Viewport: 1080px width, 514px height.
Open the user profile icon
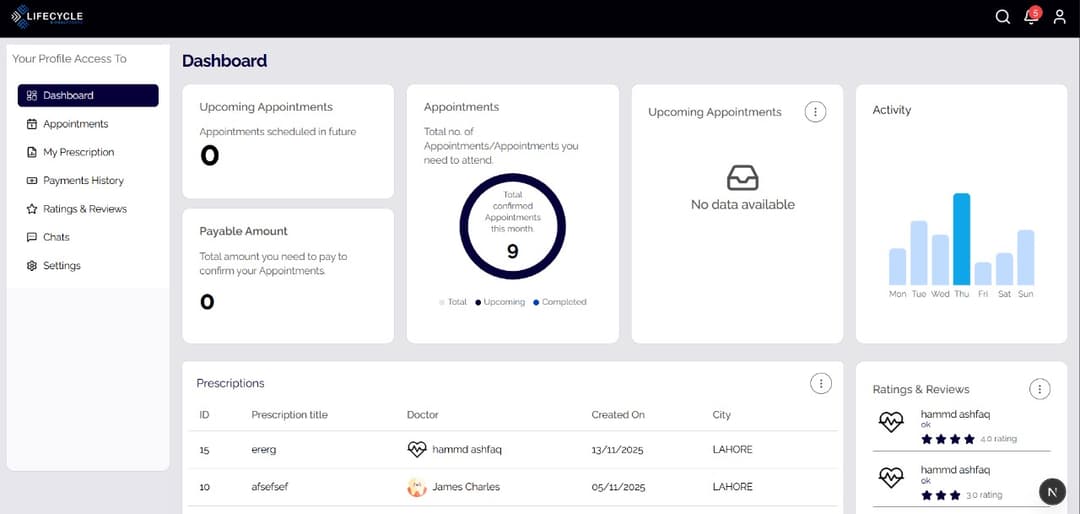click(x=1059, y=17)
